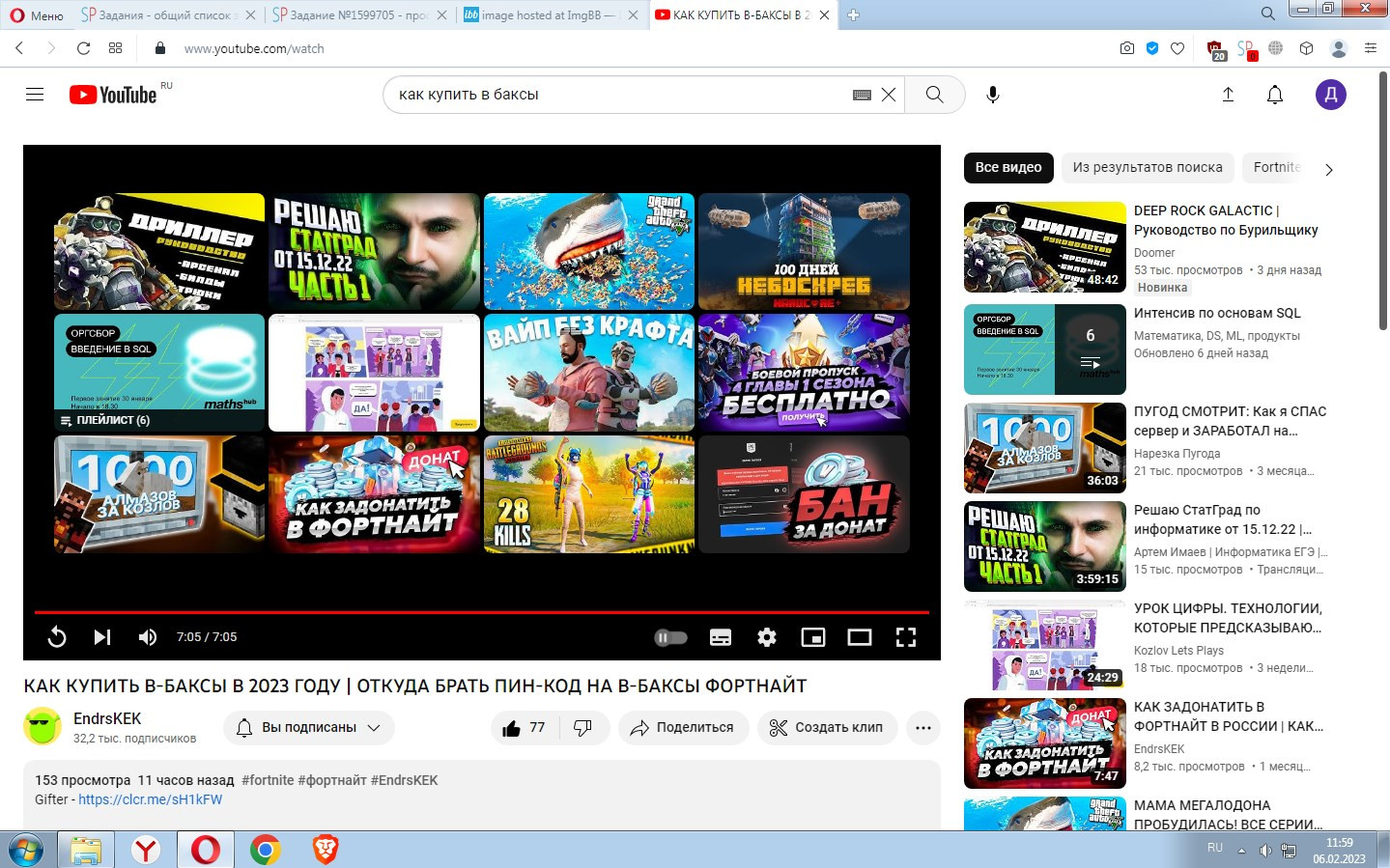Open the upload video icon
Screen dimensions: 1390x868
1228,95
